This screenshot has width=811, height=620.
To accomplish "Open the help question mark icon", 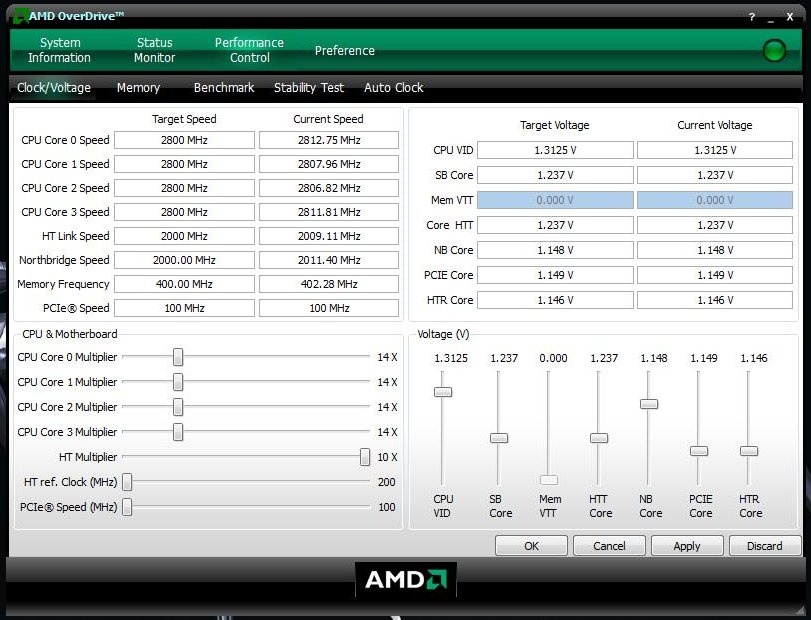I will pyautogui.click(x=752, y=17).
